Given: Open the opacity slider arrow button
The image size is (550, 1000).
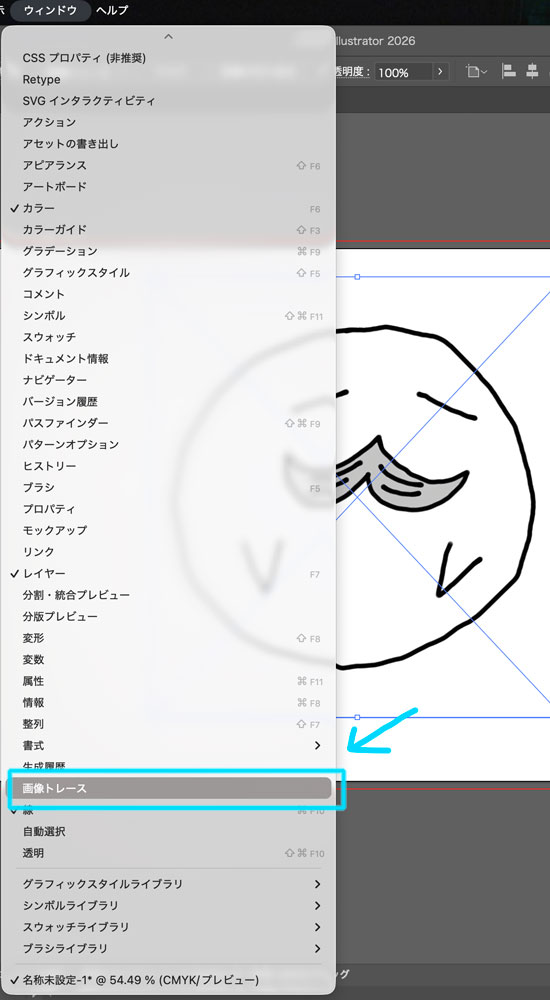Looking at the screenshot, I should pos(440,72).
